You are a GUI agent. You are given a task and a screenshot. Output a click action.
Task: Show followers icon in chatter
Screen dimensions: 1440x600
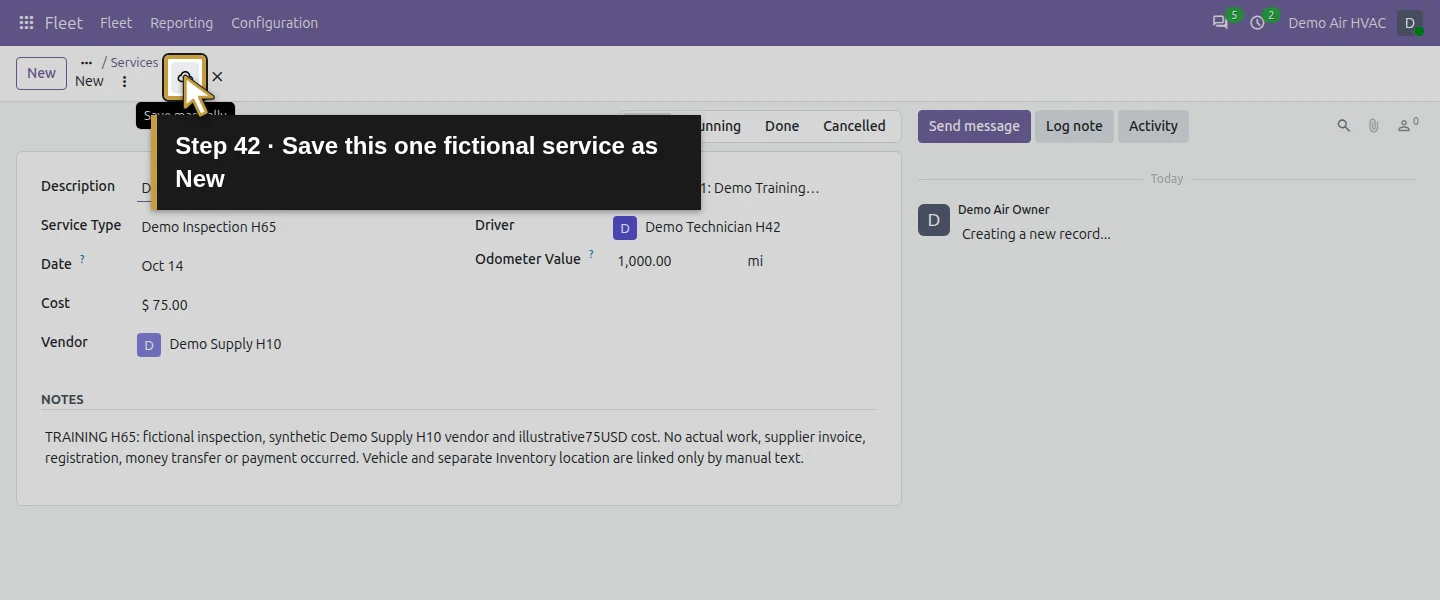[1408, 126]
